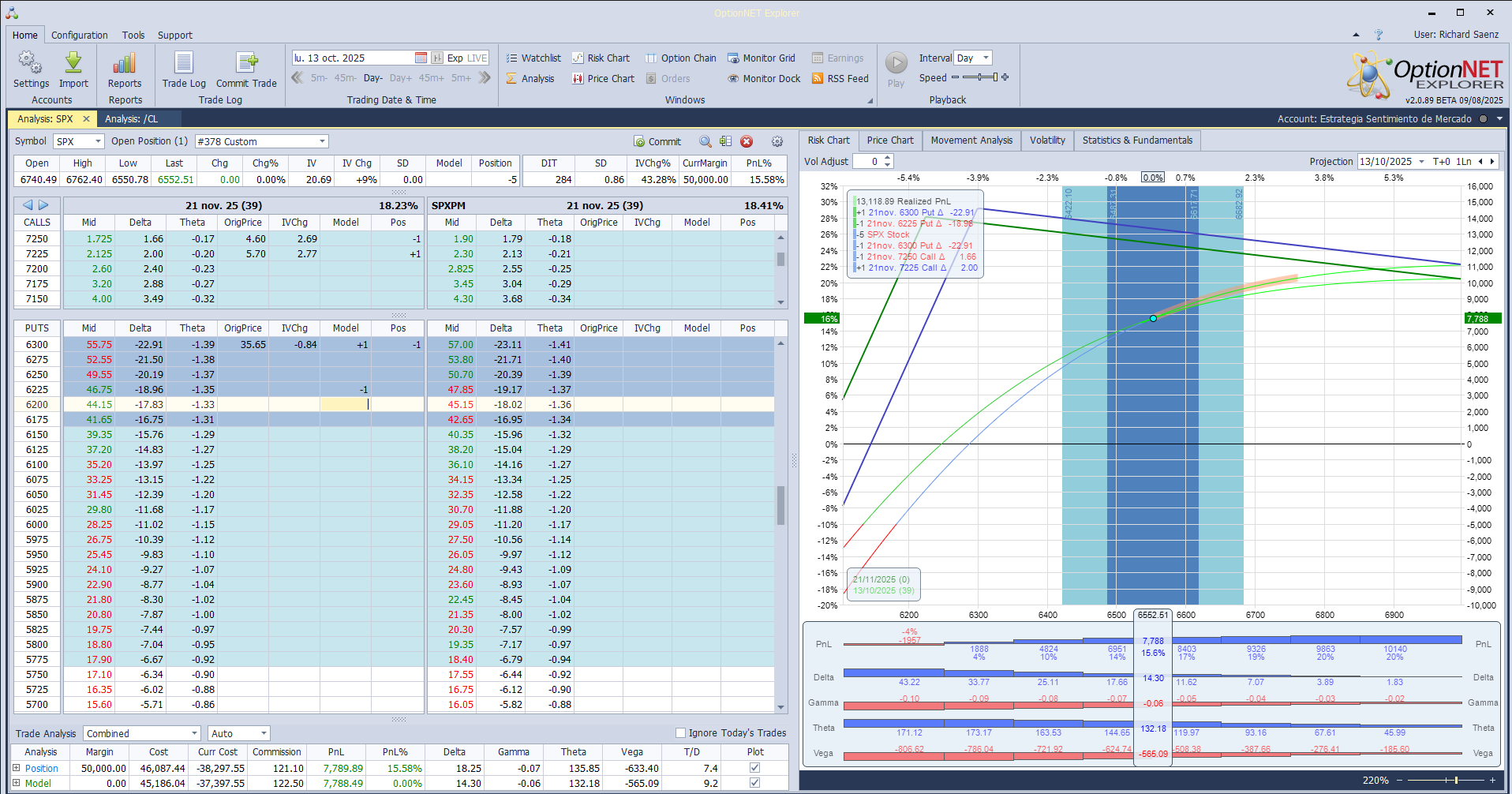Click the Import accounts icon
This screenshot has width=1512, height=794.
pos(73,62)
